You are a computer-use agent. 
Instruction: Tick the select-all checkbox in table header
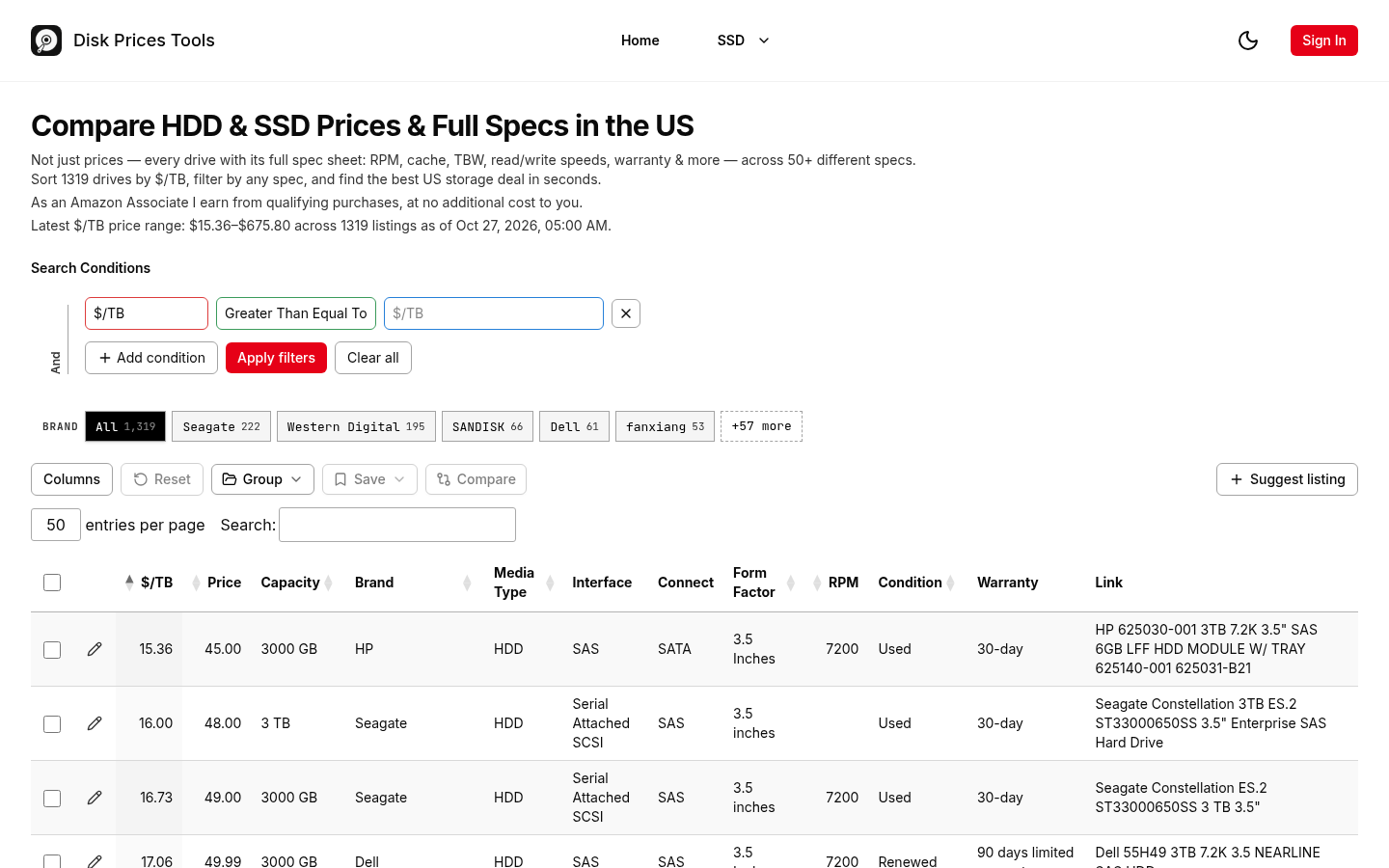click(52, 583)
